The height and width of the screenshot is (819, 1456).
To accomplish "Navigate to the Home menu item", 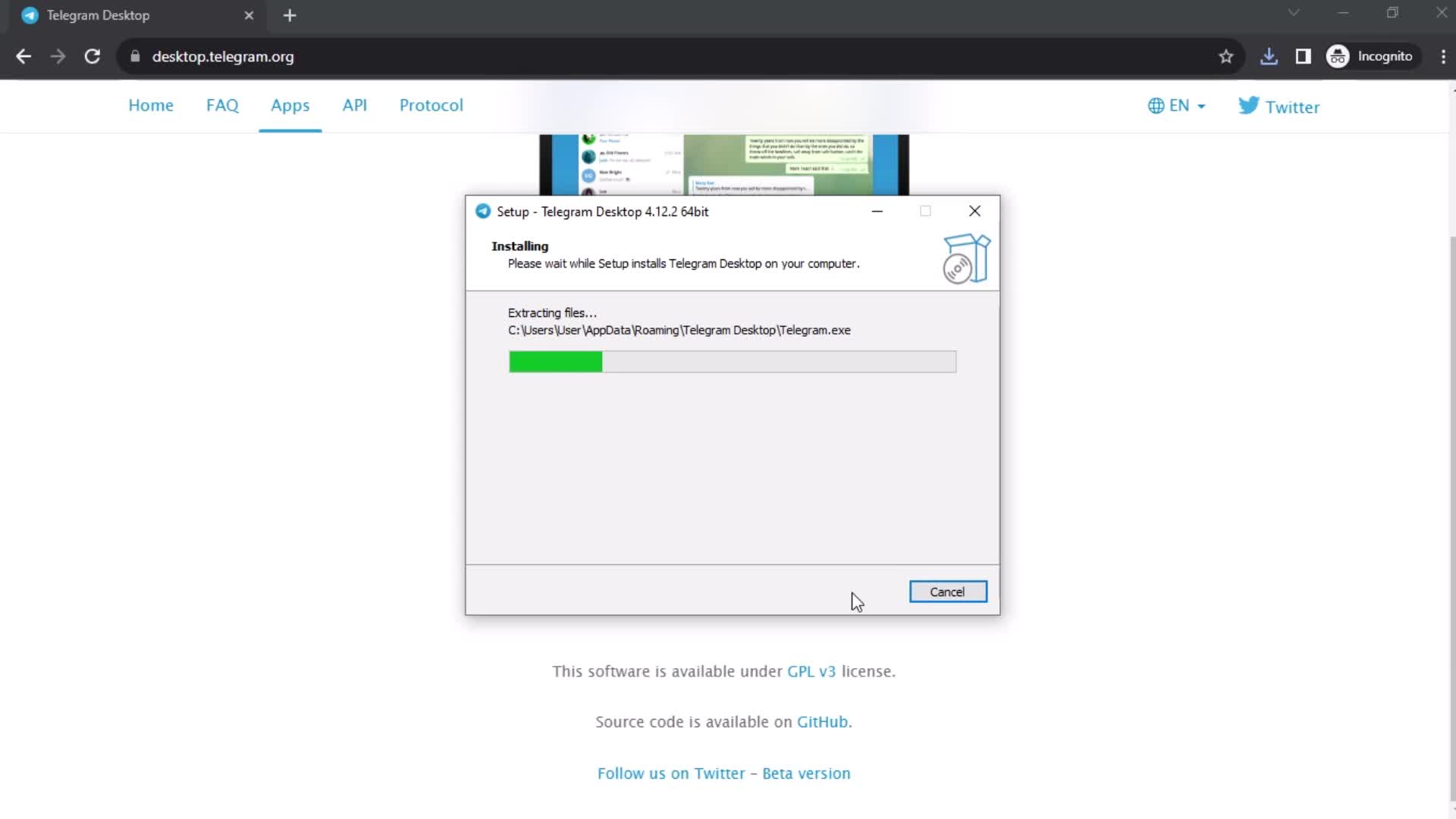I will coord(150,106).
